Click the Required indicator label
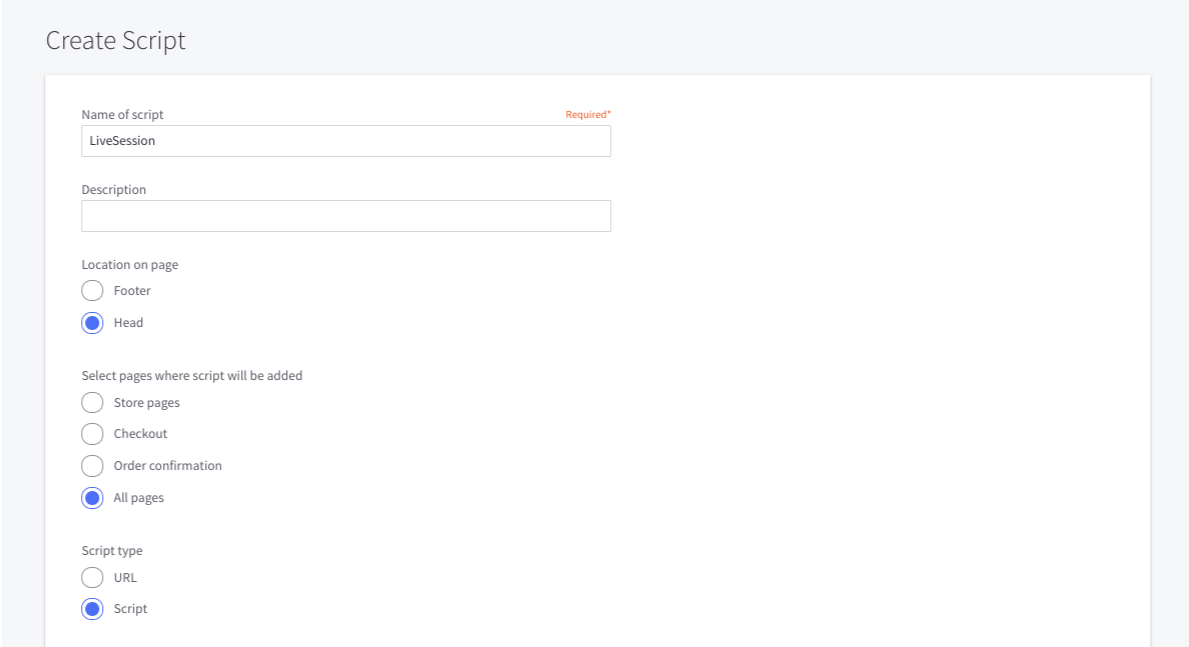Viewport: 1189px width, 647px height. click(x=587, y=114)
